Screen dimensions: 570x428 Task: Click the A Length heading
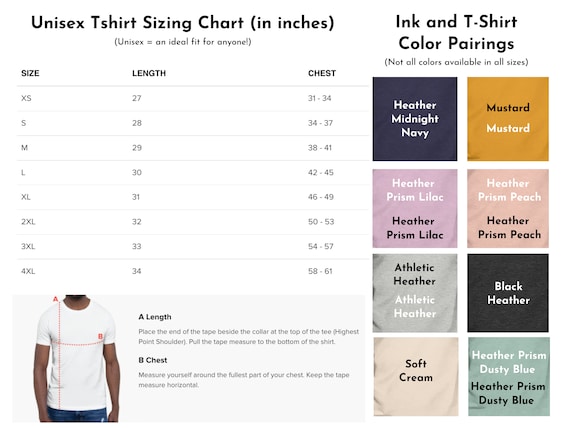[x=154, y=317]
